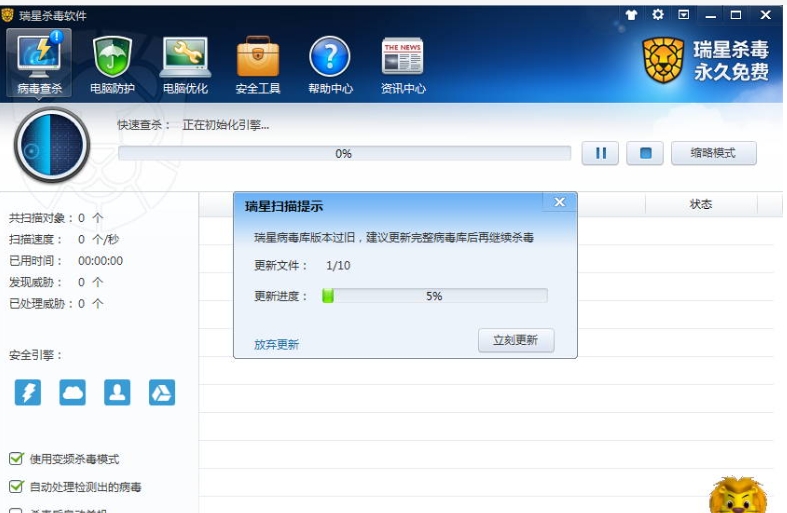Screen dimensions: 787x513
Task: Open the 资讯中心 newspaper section
Action: [403, 65]
